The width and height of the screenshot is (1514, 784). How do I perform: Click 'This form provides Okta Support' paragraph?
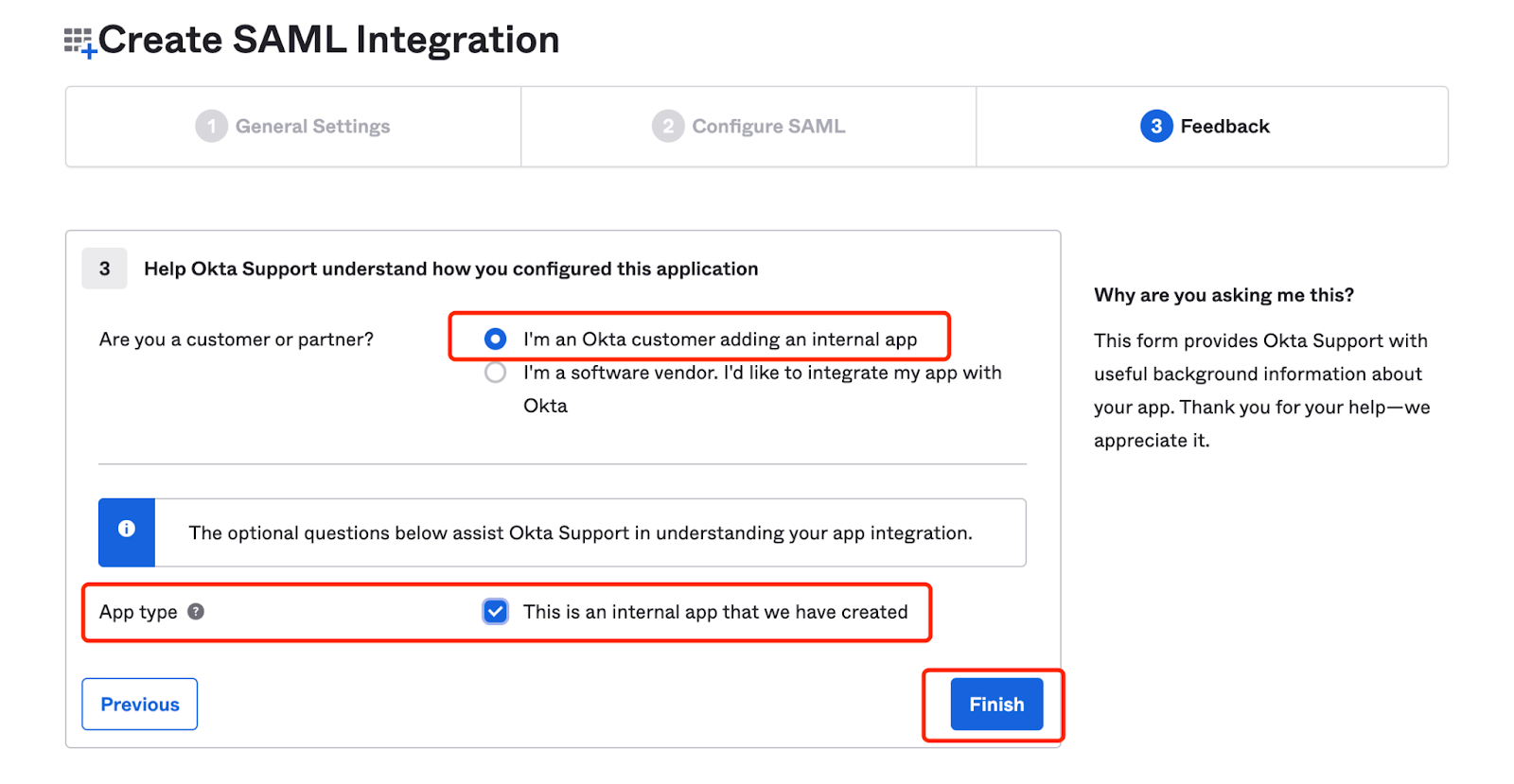coord(1262,391)
